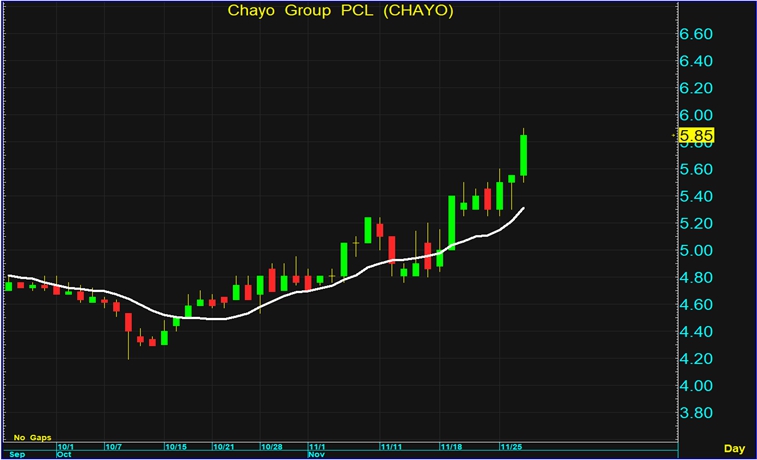Viewport: 757px width, 460px height.
Task: Click the lowest-wick red candle reaching 4.20
Action: (128, 322)
